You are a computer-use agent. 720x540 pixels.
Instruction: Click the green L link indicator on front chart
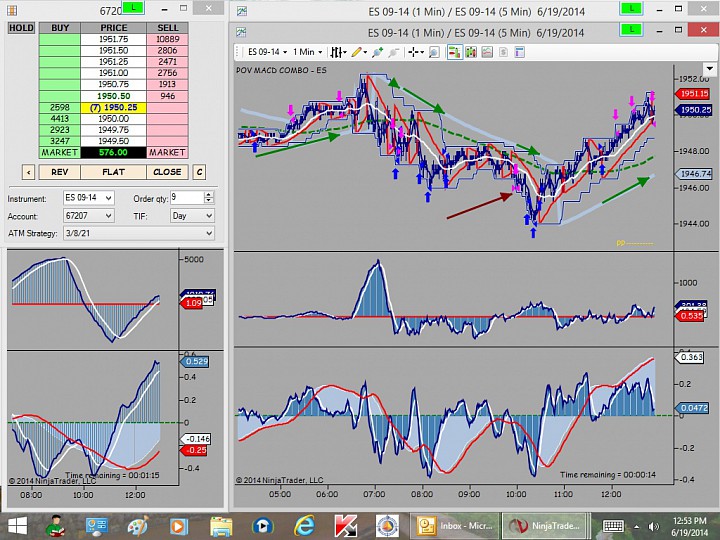(631, 29)
